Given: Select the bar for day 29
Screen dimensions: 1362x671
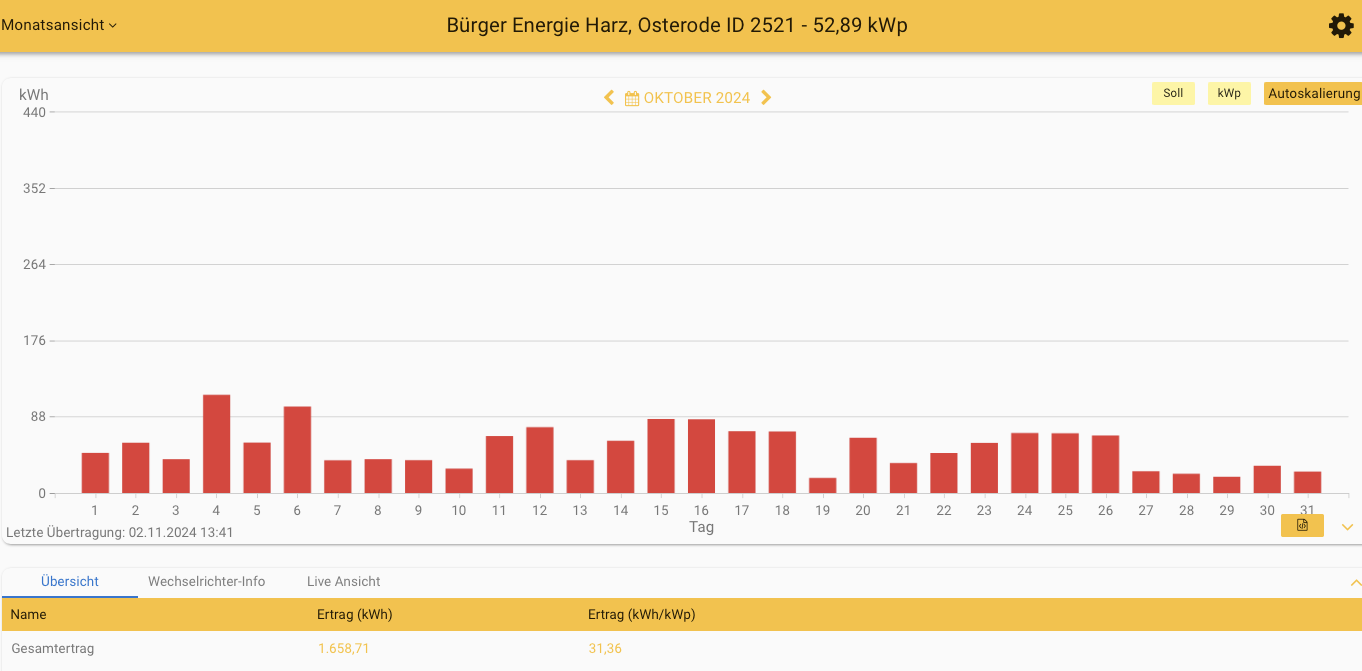Looking at the screenshot, I should [x=1227, y=485].
